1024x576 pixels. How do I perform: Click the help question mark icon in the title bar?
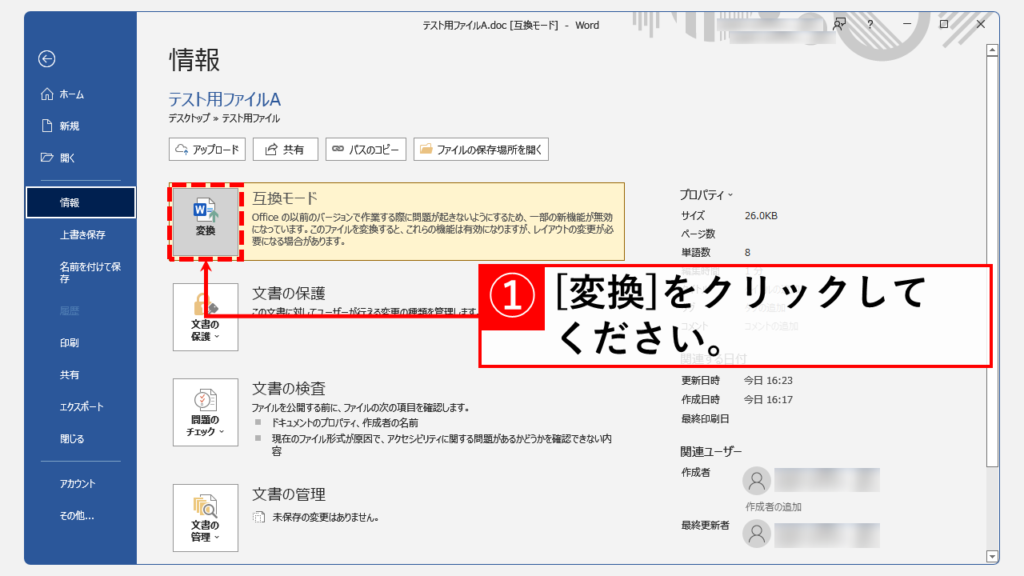click(871, 25)
